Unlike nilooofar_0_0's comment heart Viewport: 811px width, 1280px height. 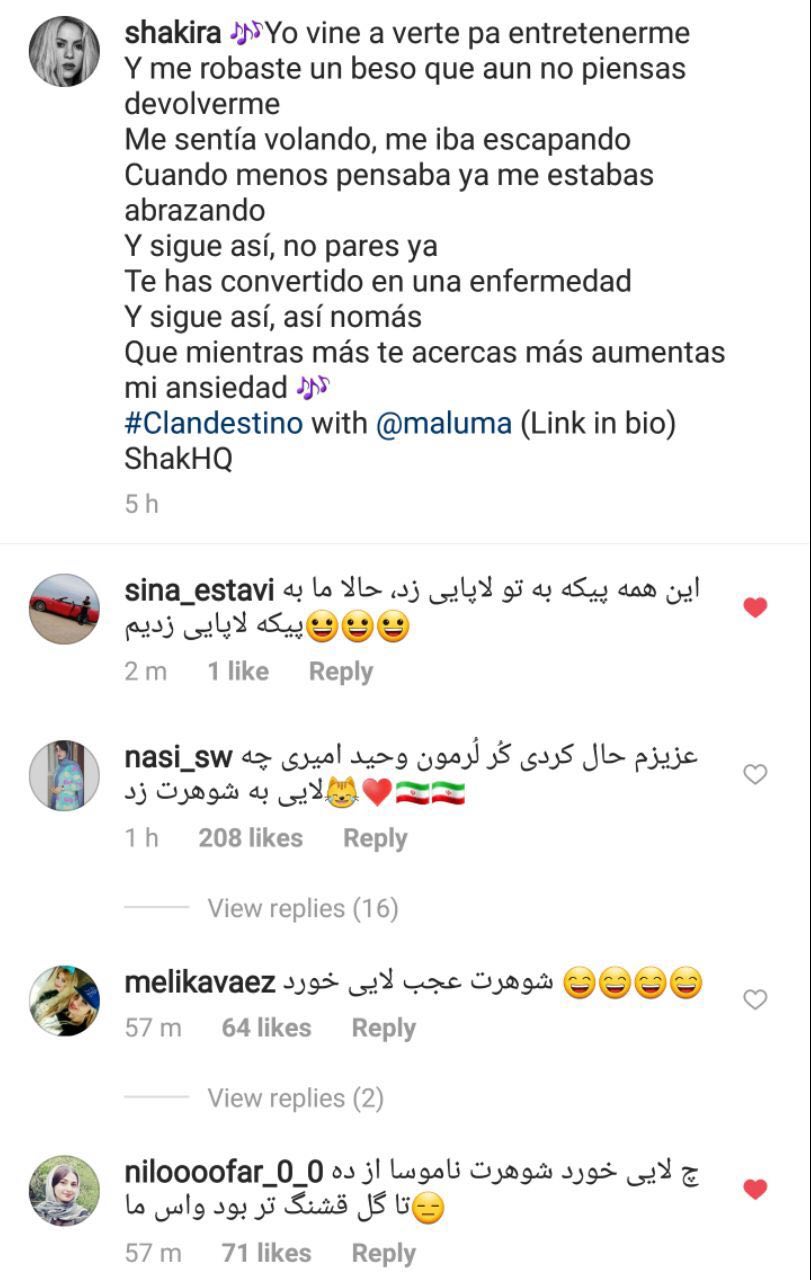click(x=756, y=1188)
